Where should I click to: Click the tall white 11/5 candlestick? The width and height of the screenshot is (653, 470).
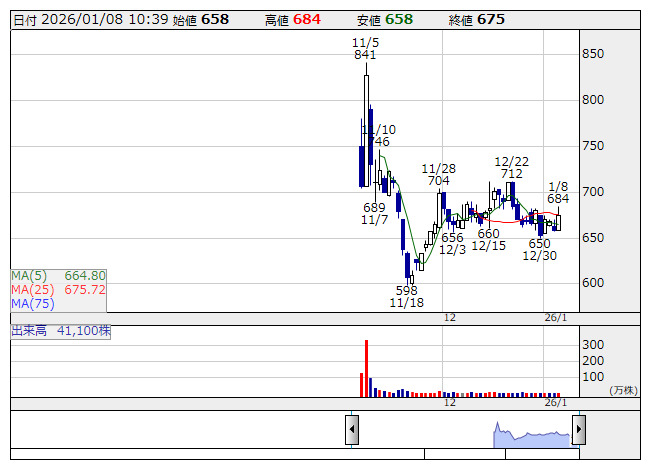pos(366,130)
